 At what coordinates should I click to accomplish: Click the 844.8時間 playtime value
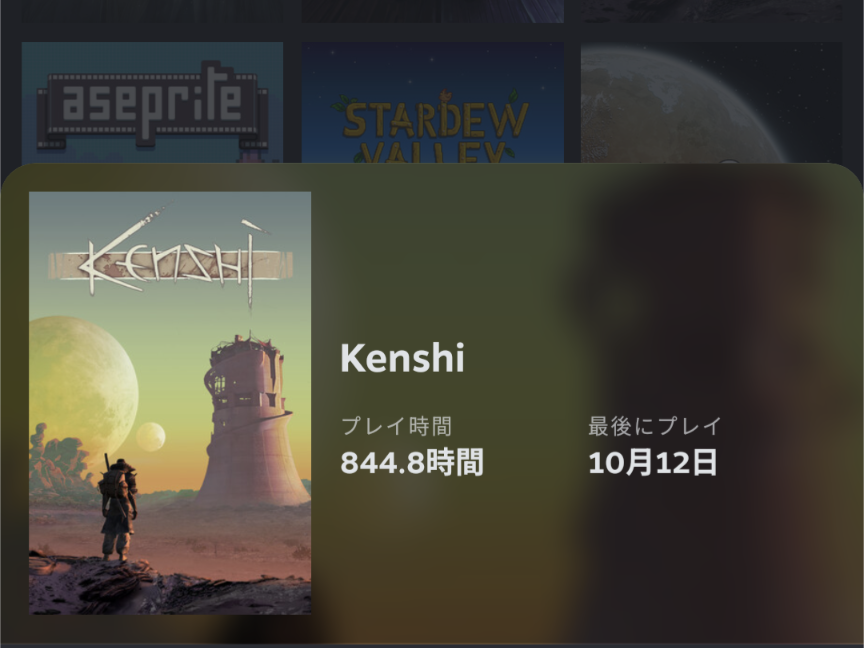[x=412, y=462]
